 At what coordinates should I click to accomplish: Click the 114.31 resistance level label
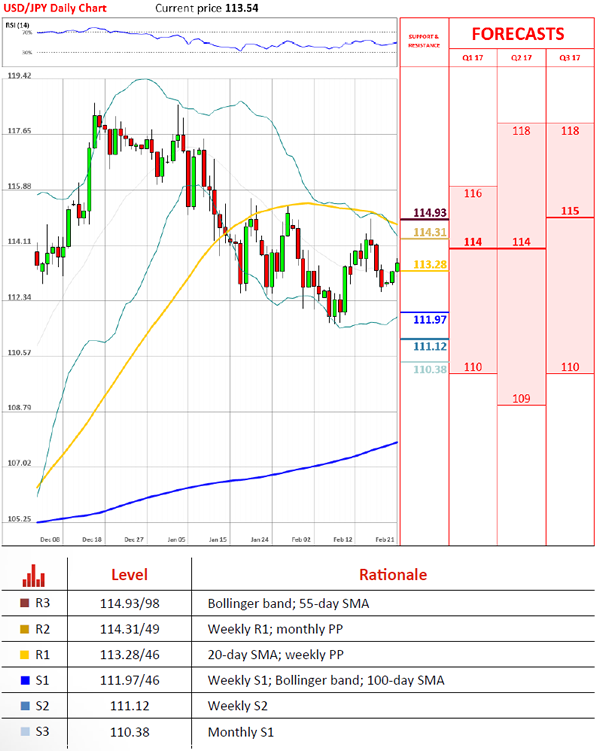click(430, 232)
